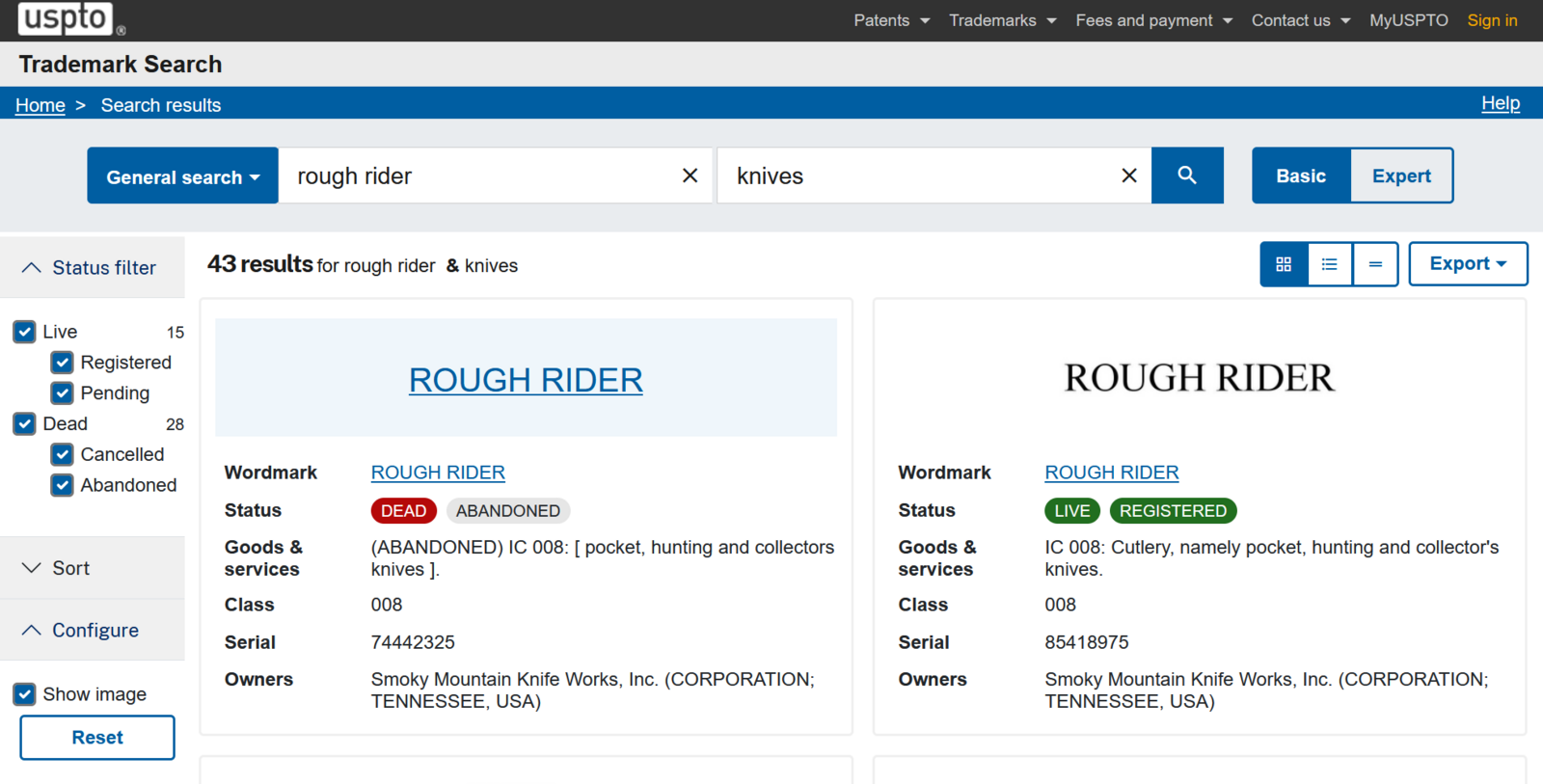Click the USPTO logo
This screenshot has height=784, width=1543.
pos(66,18)
